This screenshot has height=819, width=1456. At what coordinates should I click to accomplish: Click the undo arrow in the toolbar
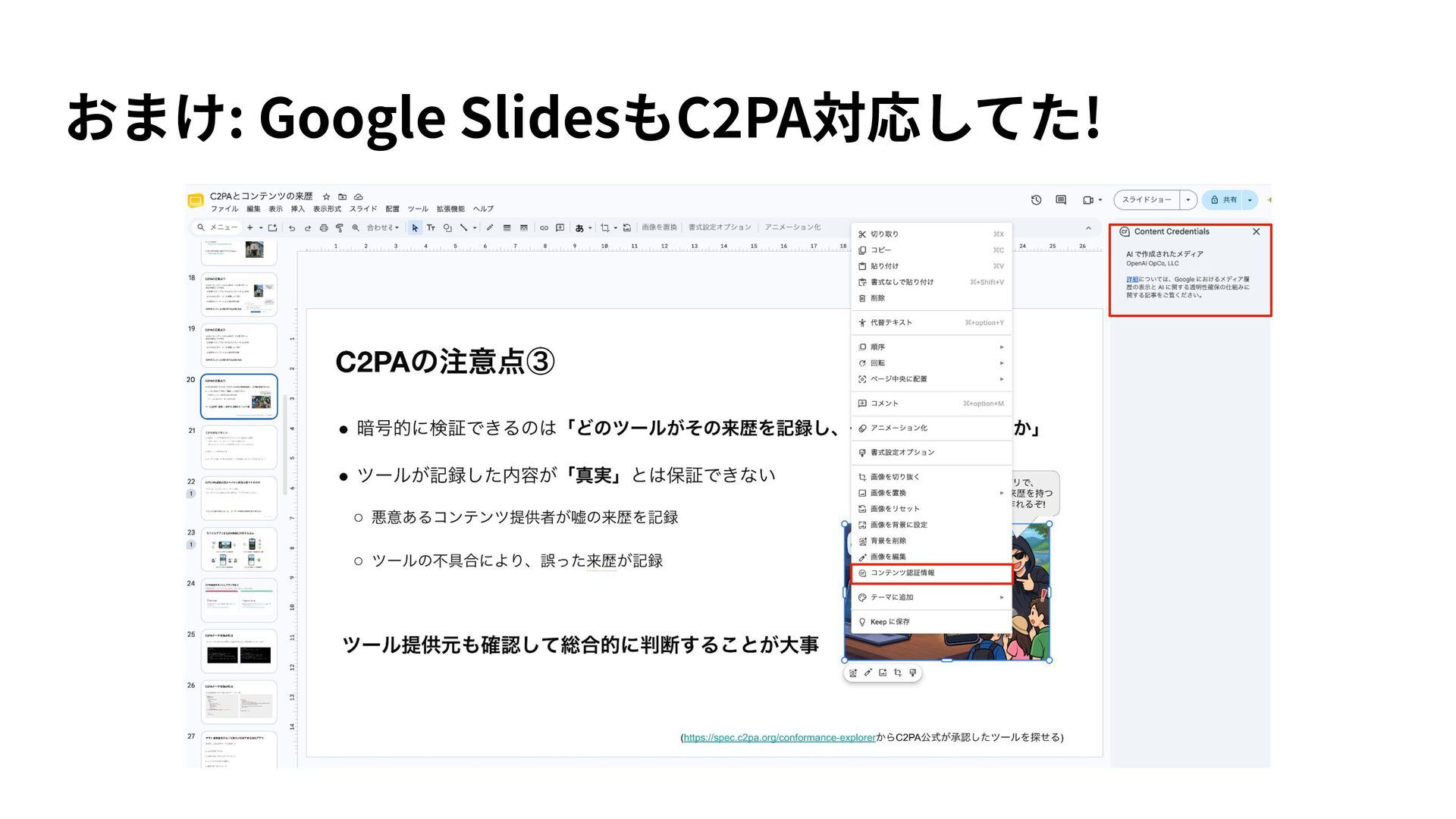coord(292,227)
